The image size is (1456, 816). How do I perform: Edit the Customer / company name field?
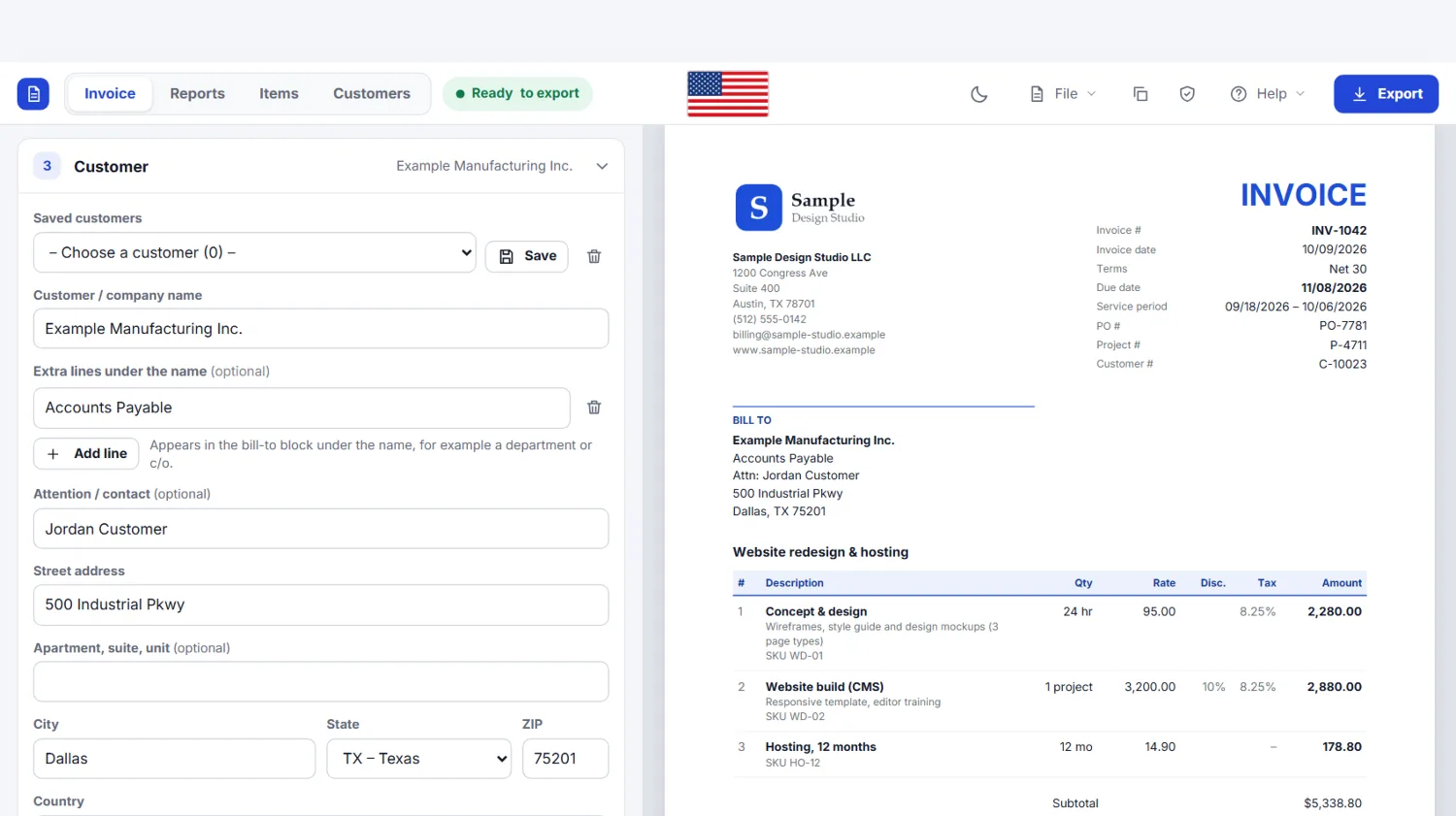coord(321,329)
